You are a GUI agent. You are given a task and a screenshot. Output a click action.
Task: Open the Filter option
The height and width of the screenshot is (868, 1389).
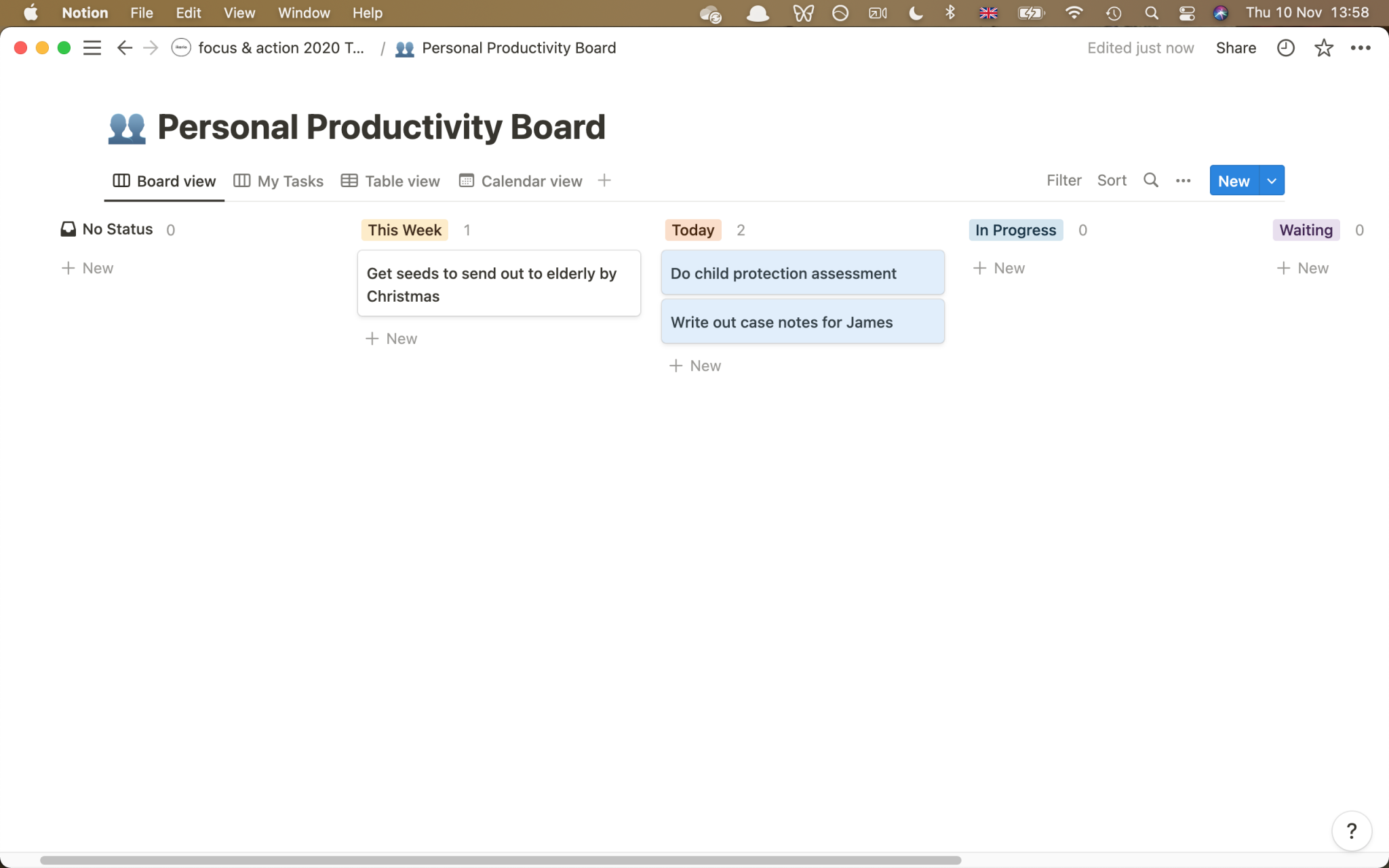(1063, 180)
